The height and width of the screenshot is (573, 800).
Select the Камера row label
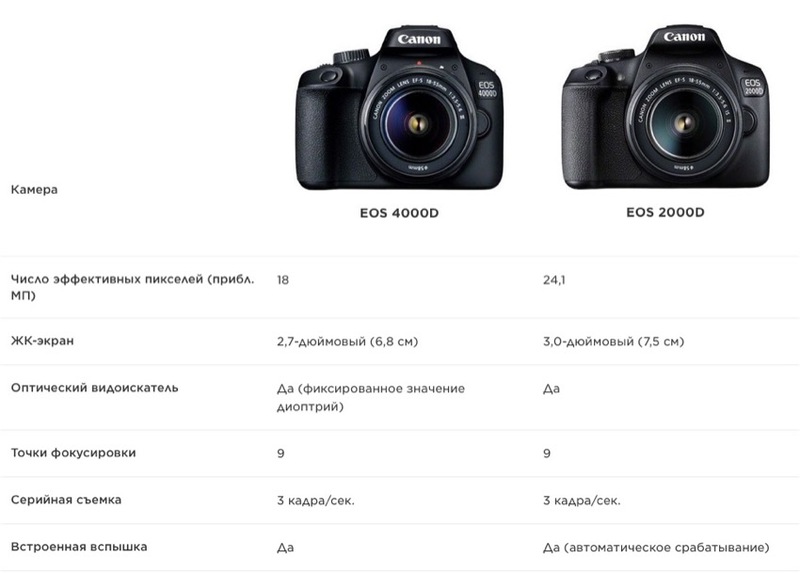[x=34, y=190]
